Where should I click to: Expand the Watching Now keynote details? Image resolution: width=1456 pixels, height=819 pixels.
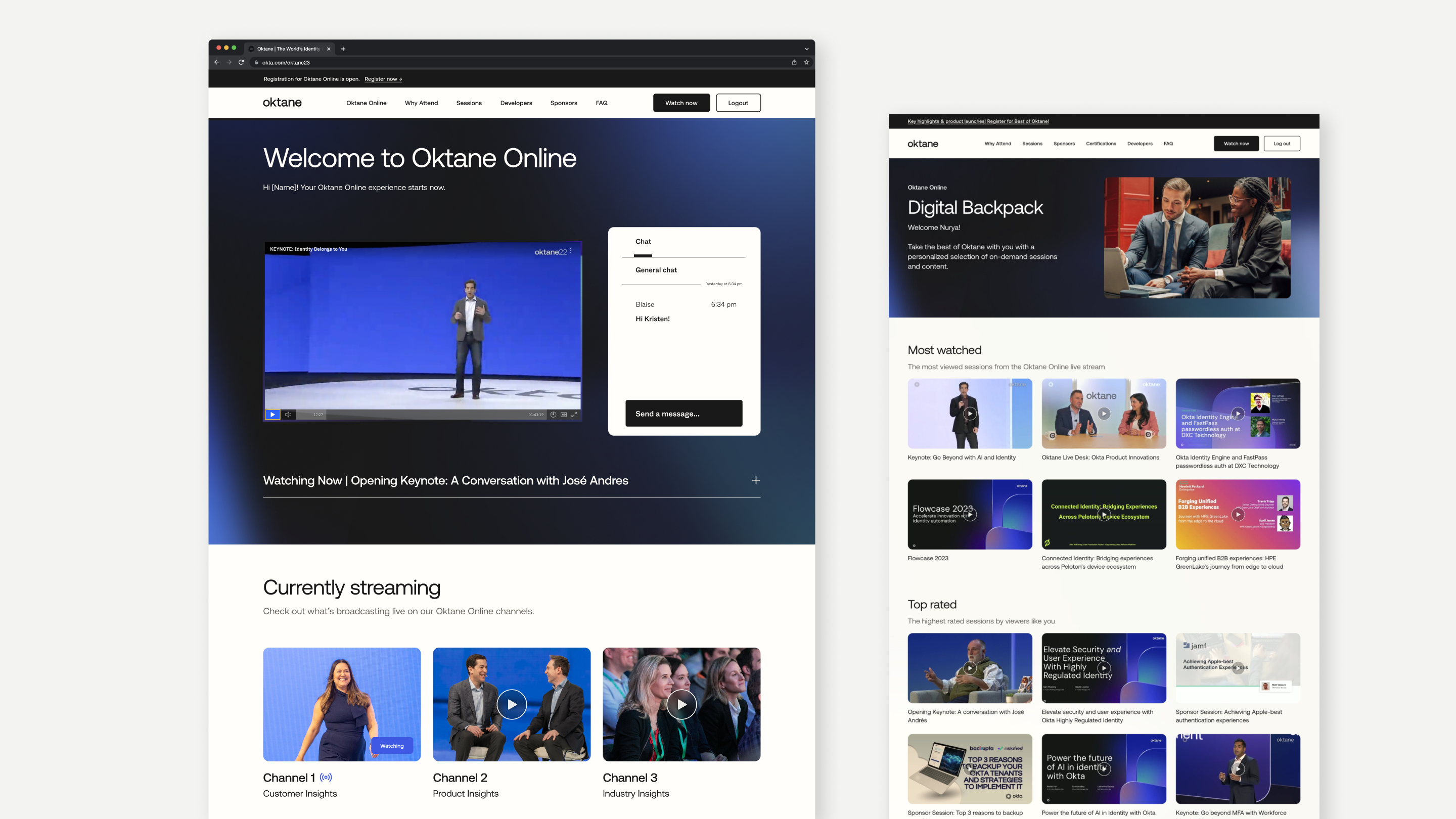756,480
